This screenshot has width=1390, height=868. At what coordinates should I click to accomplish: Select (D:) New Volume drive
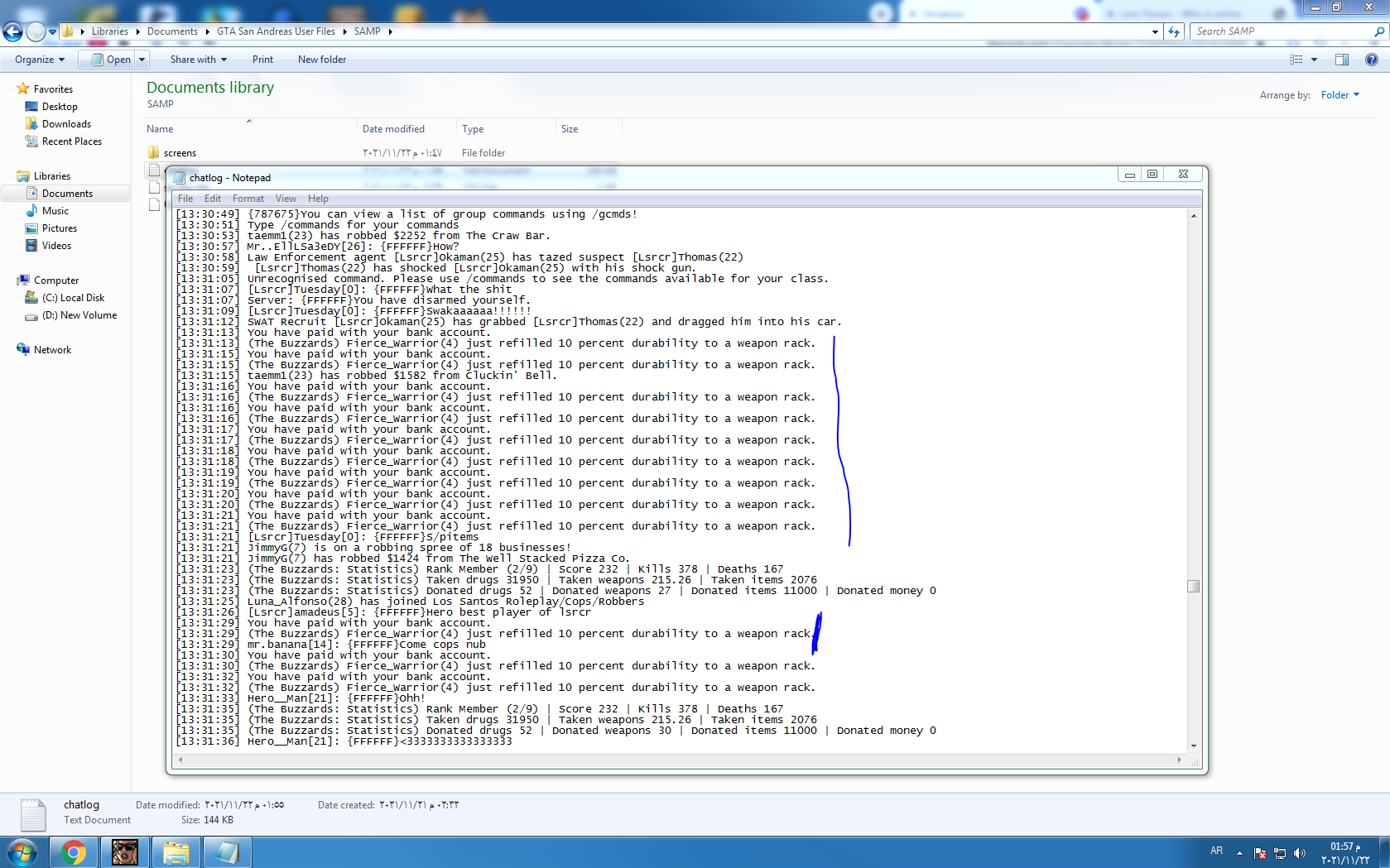coord(79,315)
